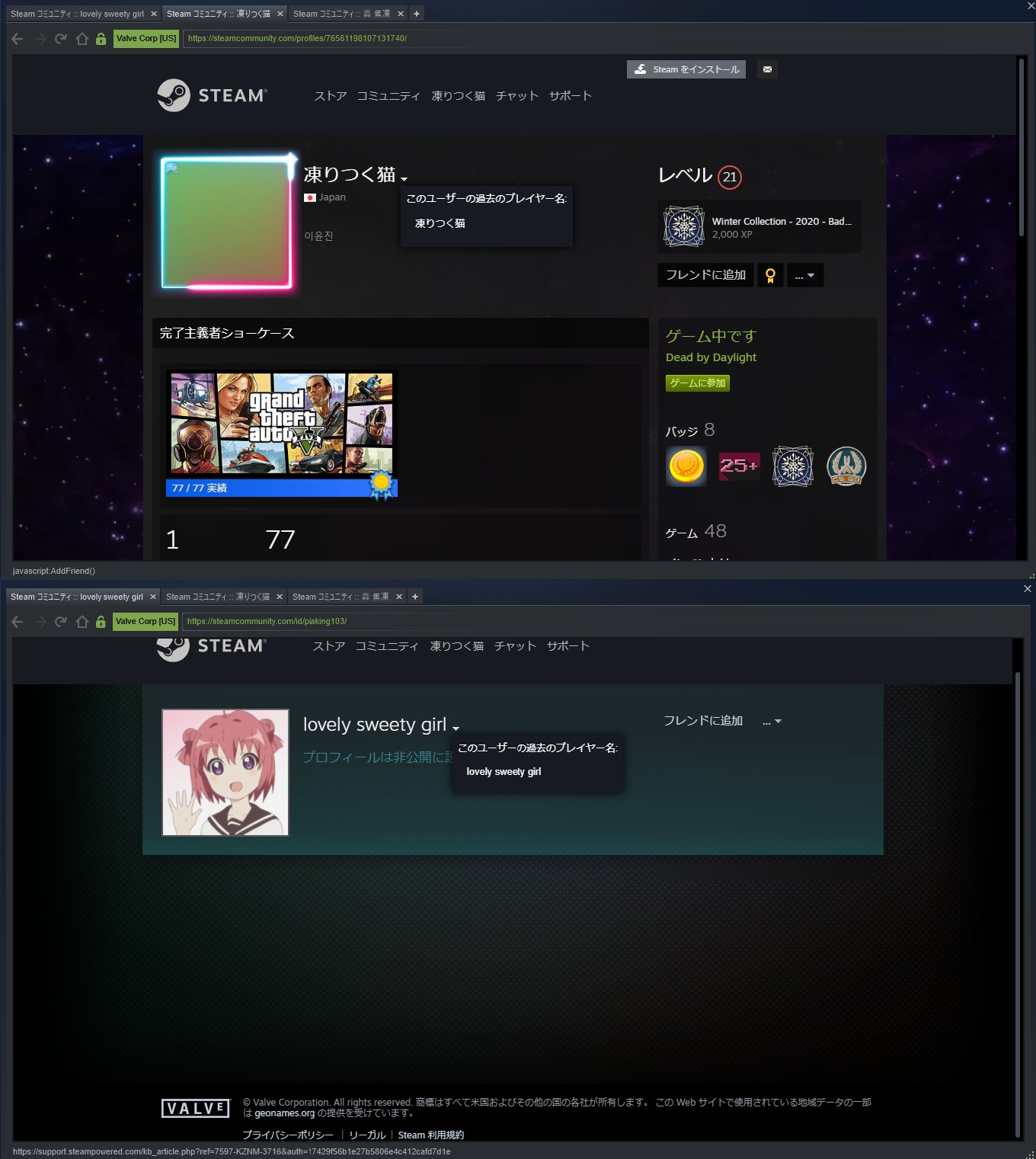Reload the page in the bottom browser window
The height and width of the screenshot is (1159, 1036).
click(x=61, y=622)
